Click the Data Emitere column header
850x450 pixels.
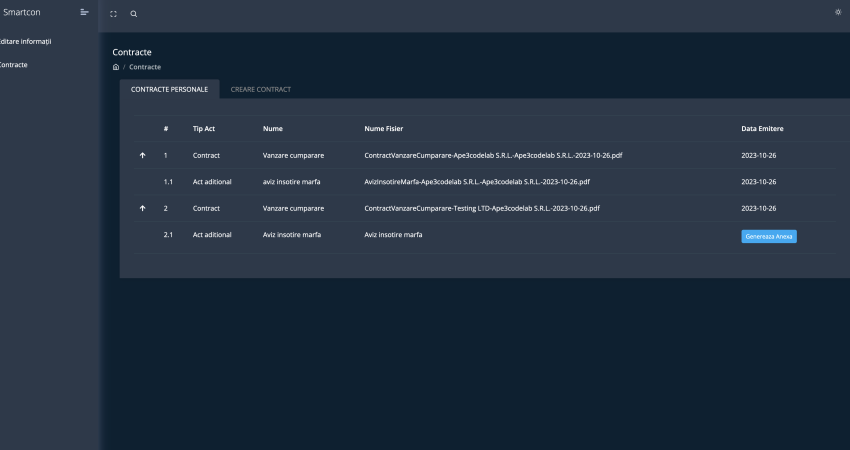pos(762,129)
